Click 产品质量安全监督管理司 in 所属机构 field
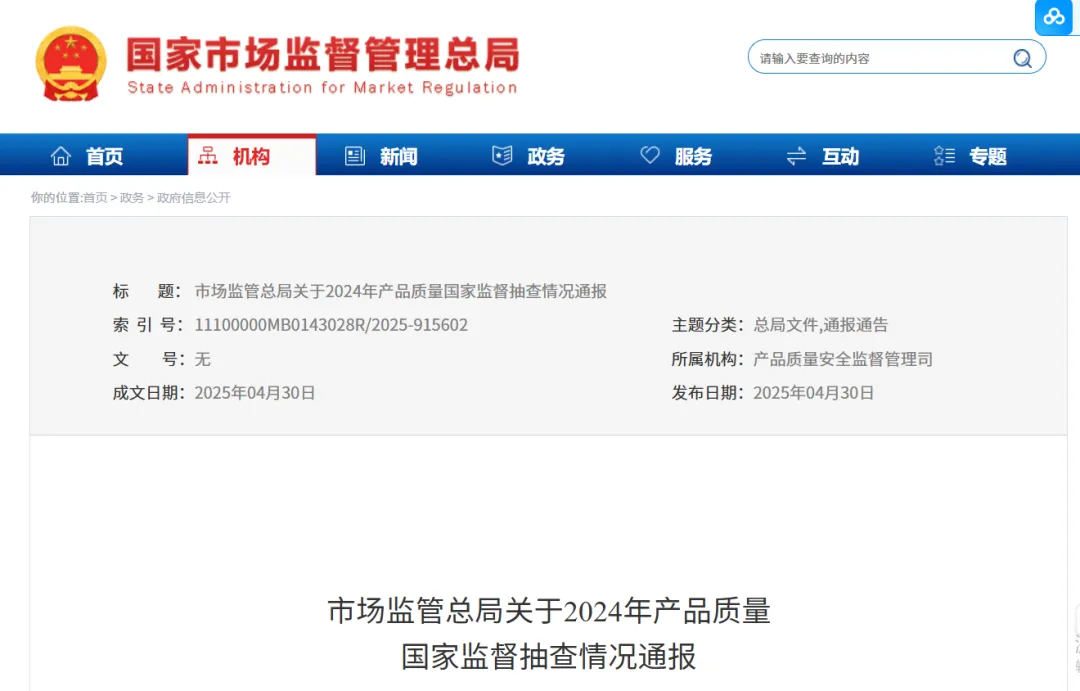Image resolution: width=1080 pixels, height=691 pixels. click(x=844, y=358)
